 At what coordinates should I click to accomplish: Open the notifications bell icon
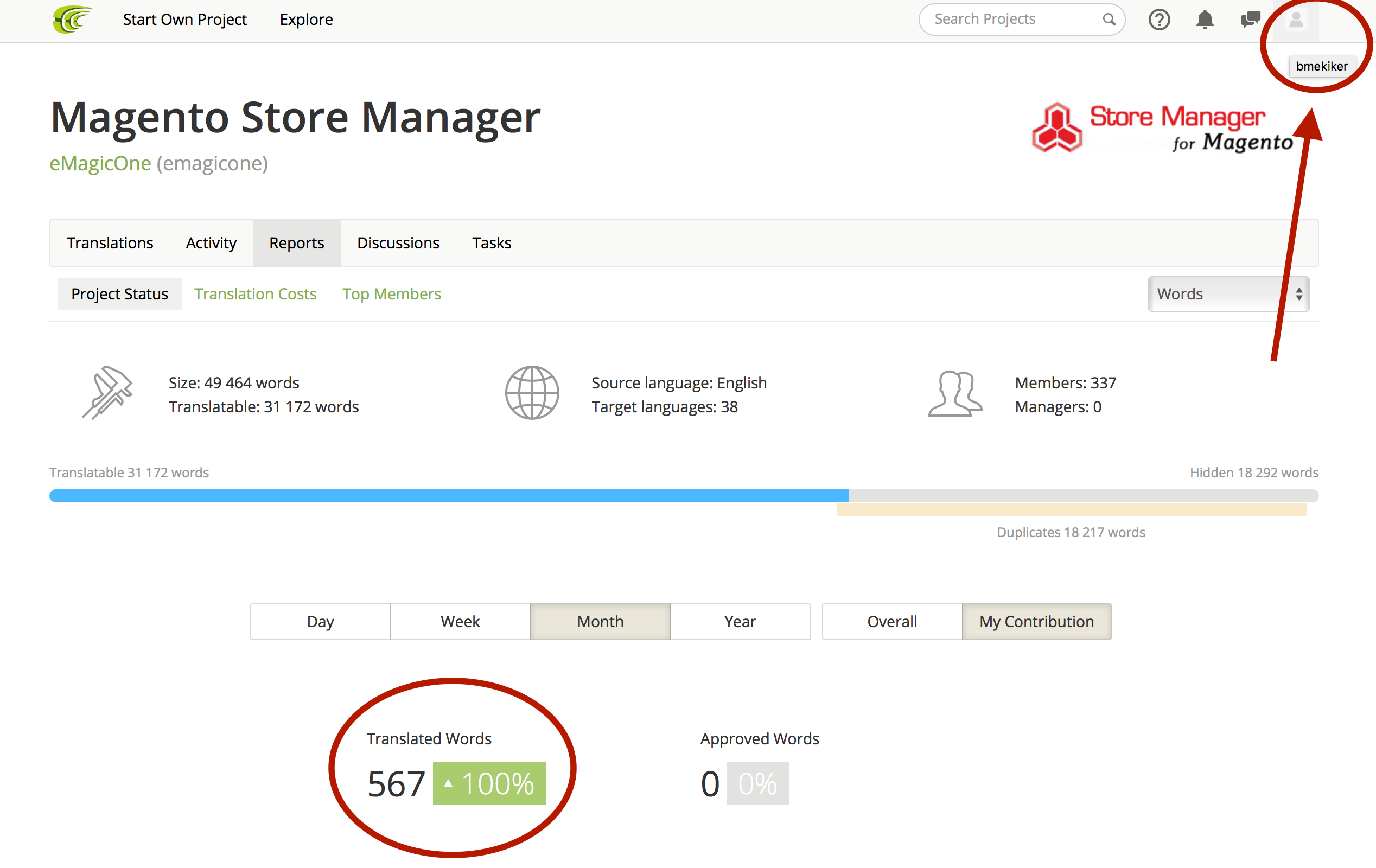[x=1205, y=20]
